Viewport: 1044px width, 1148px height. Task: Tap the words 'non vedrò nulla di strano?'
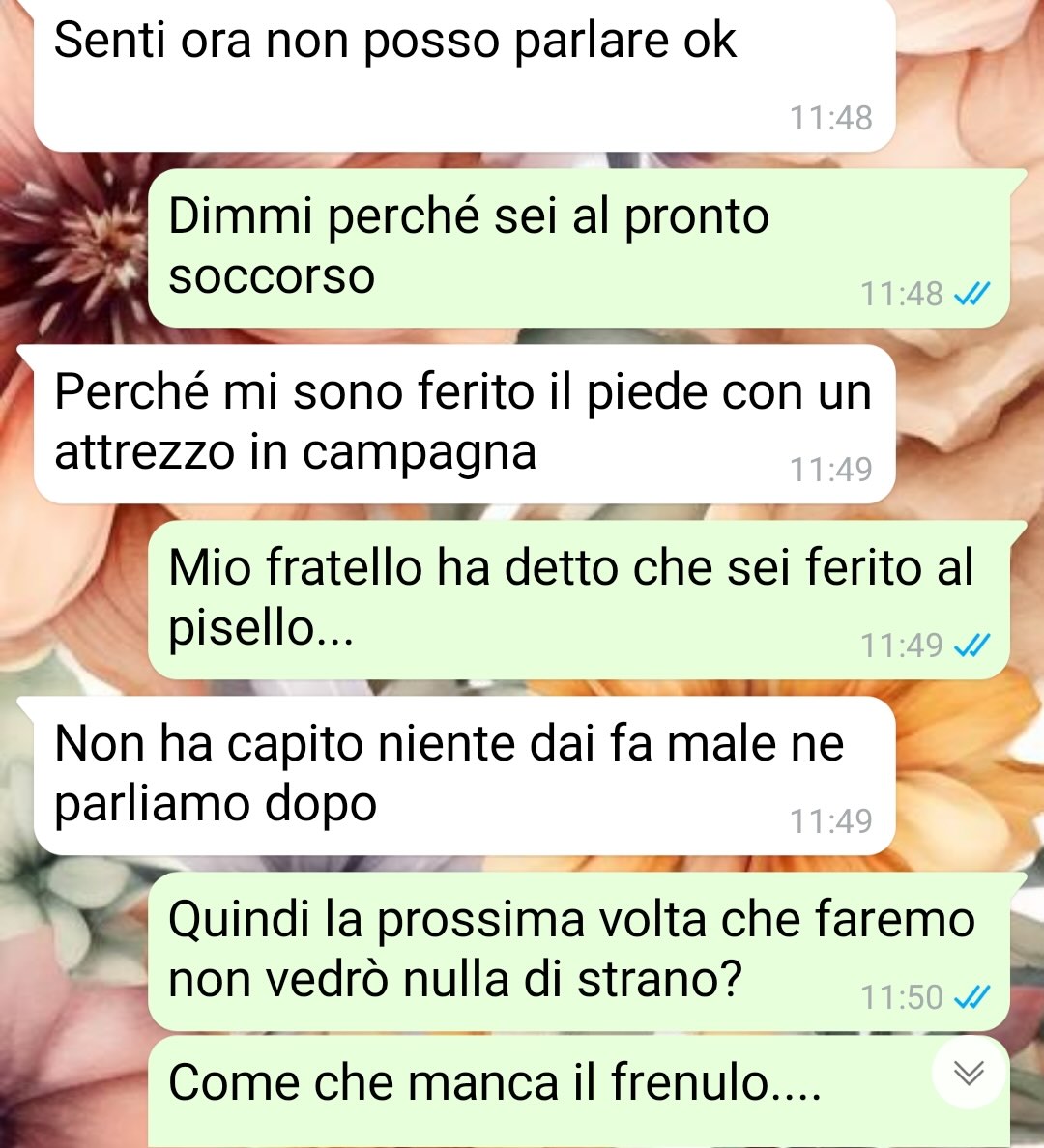point(455,980)
